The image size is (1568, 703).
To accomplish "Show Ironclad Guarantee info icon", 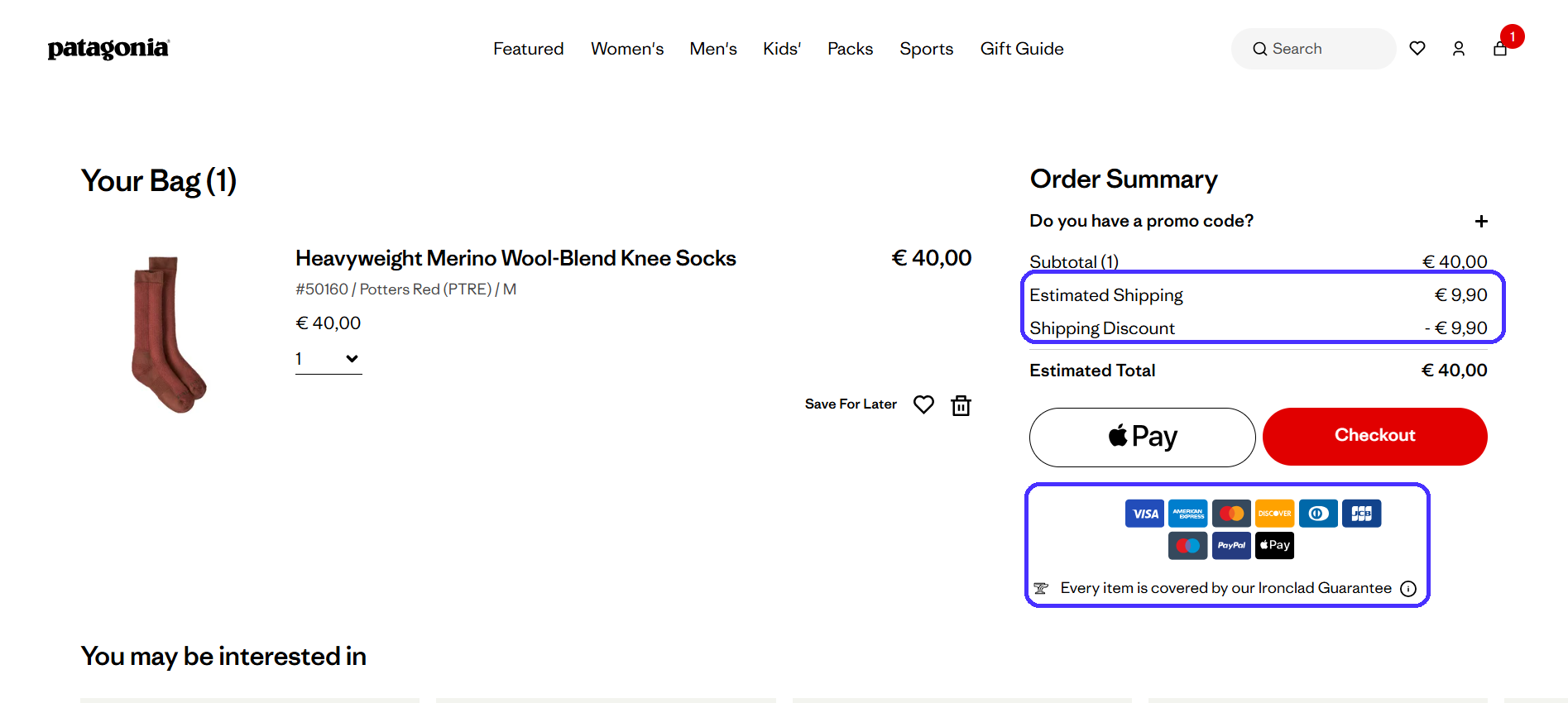I will pos(1408,589).
